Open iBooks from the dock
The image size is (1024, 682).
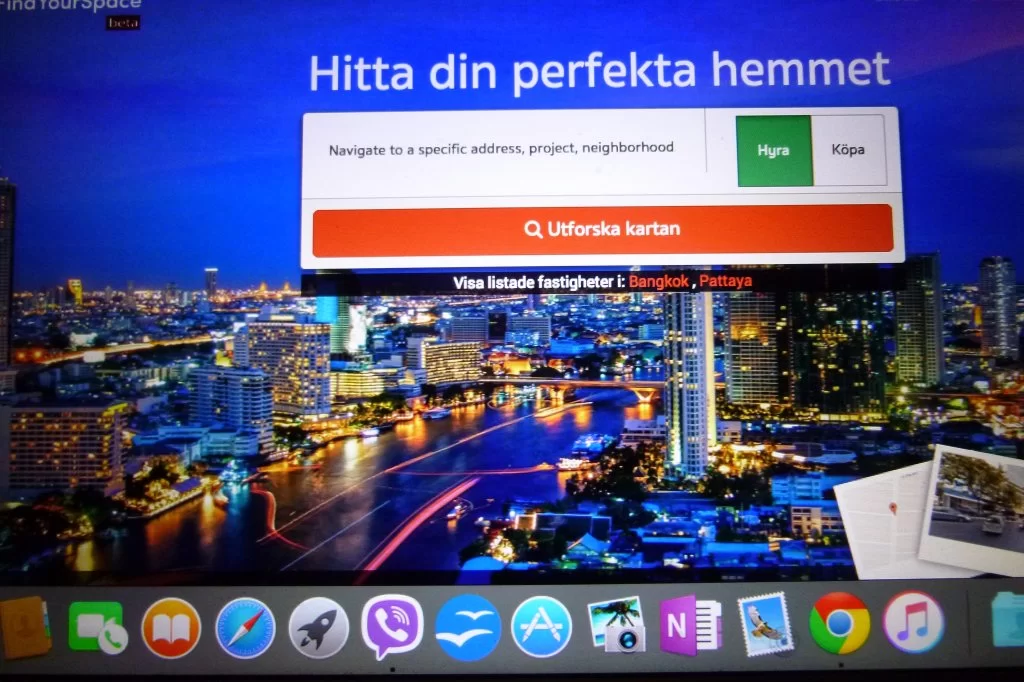click(x=171, y=627)
